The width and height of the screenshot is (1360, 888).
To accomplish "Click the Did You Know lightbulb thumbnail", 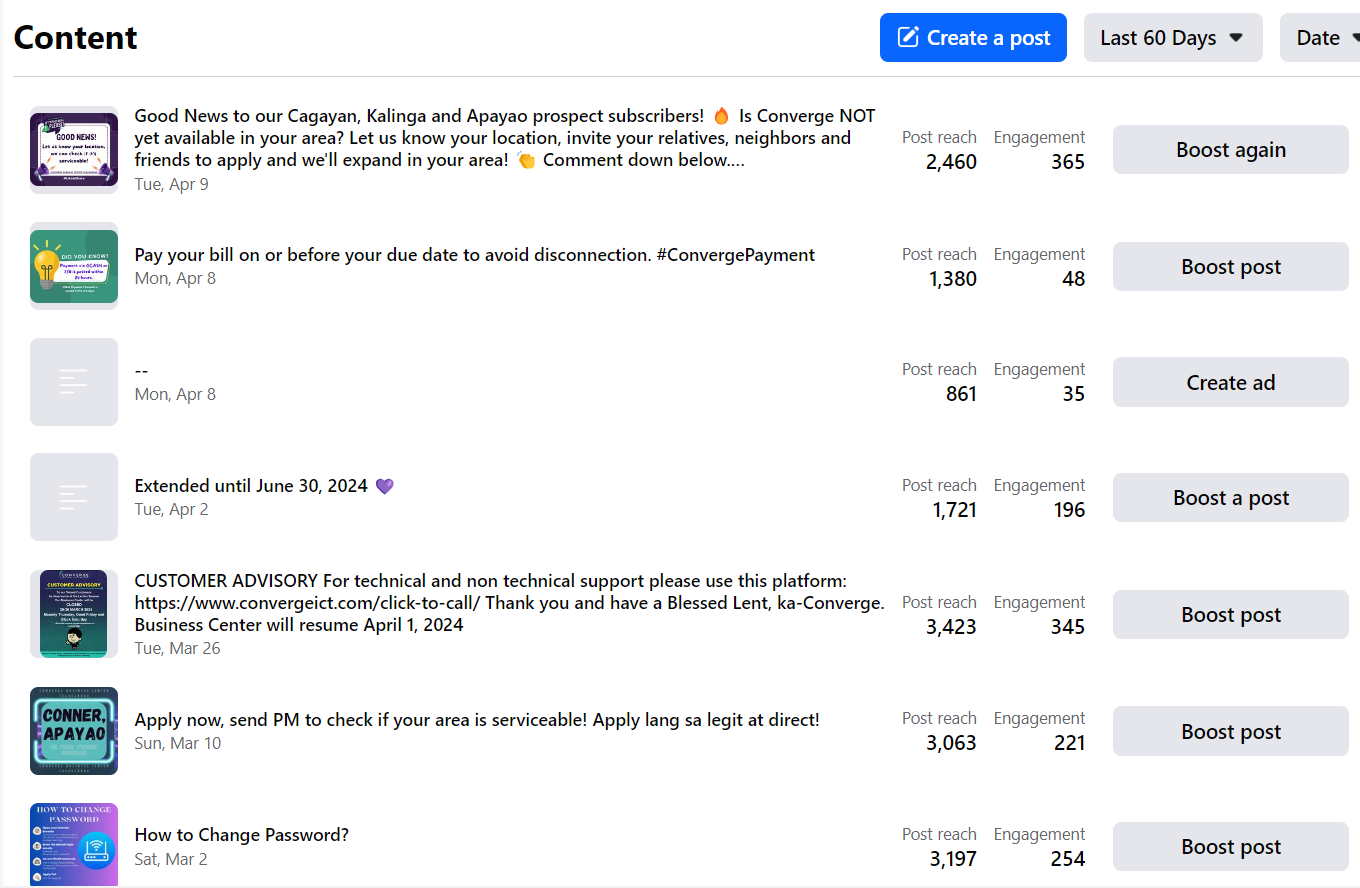I will pos(74,266).
